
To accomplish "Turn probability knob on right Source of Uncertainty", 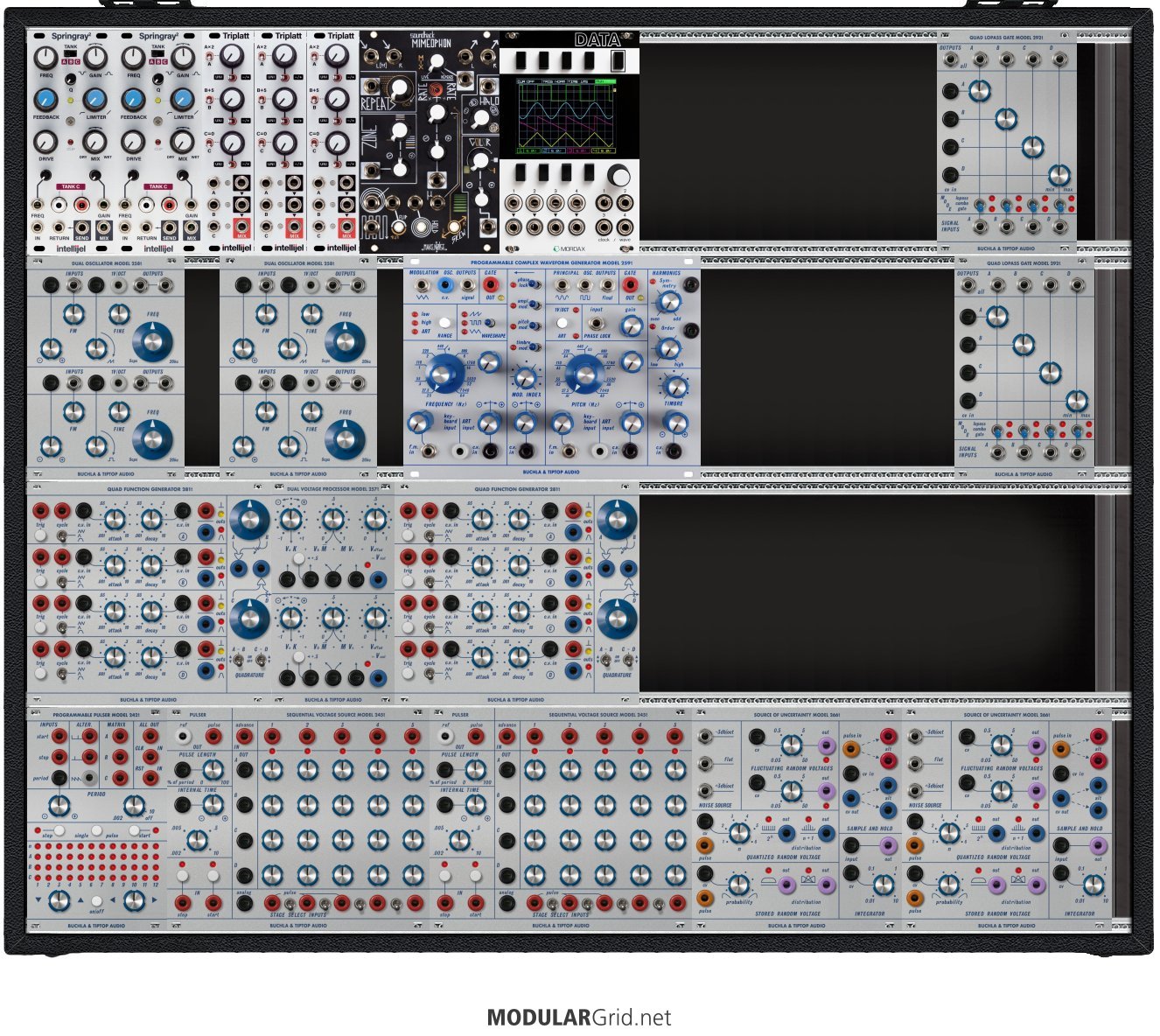I will click(x=949, y=885).
